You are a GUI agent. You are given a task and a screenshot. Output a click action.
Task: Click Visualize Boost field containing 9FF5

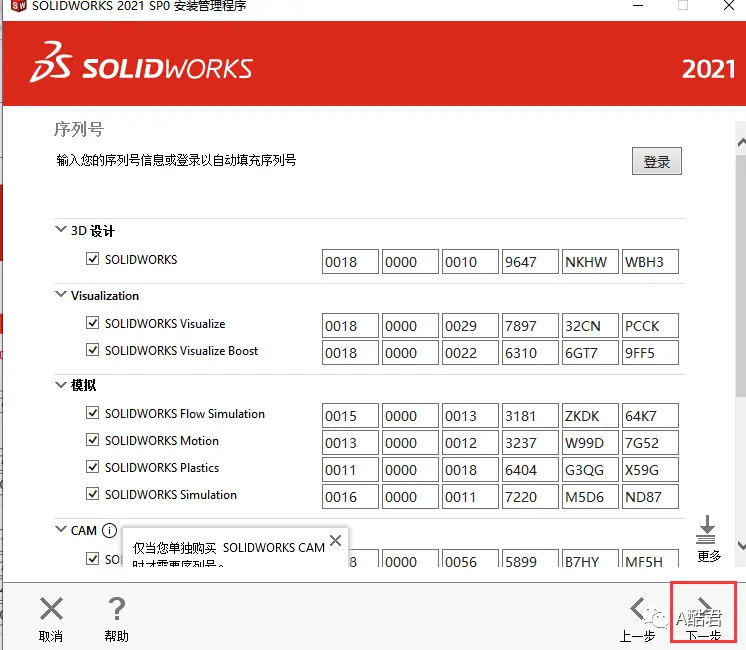pos(650,353)
